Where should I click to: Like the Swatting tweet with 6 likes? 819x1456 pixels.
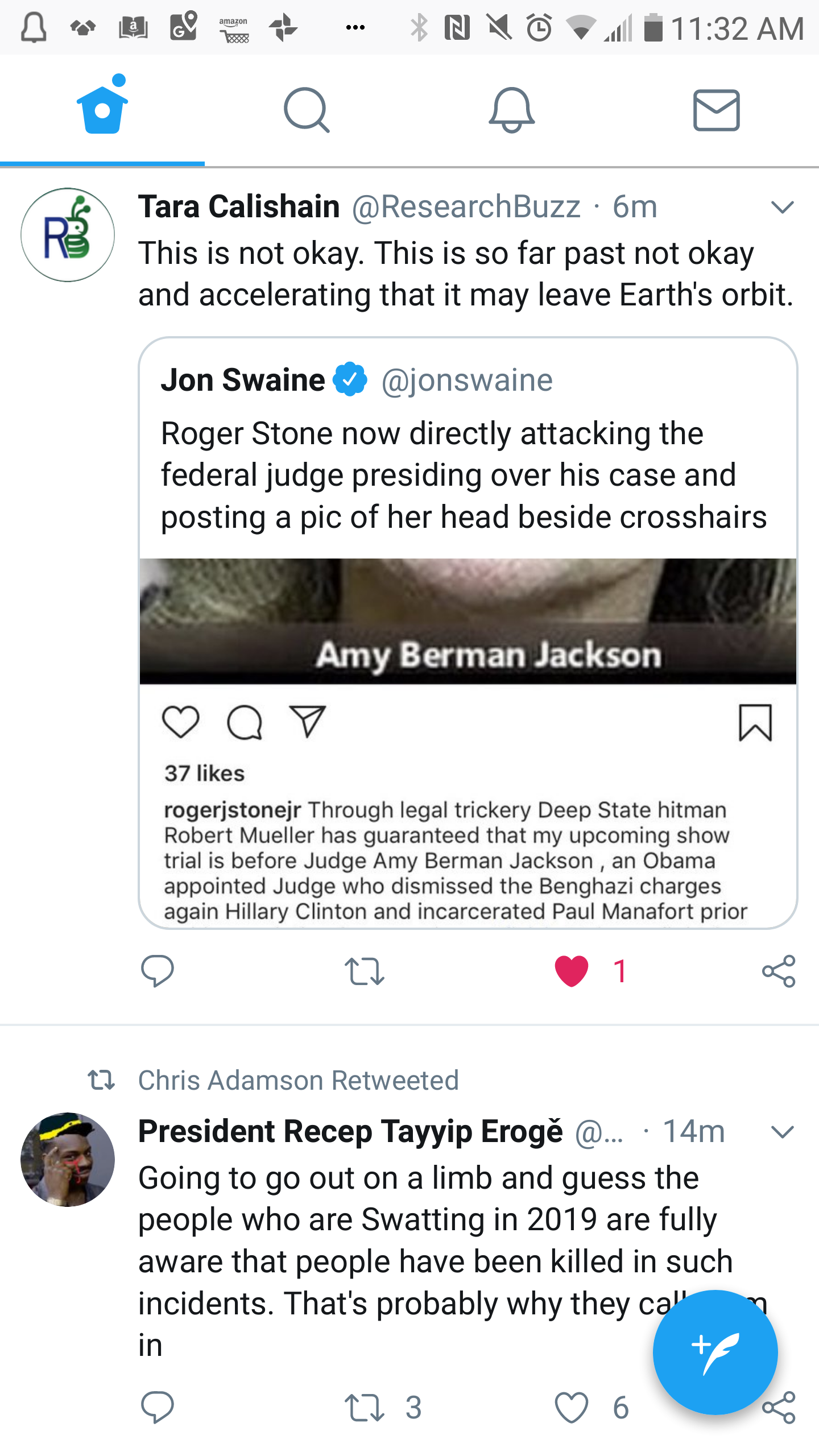pos(572,1407)
